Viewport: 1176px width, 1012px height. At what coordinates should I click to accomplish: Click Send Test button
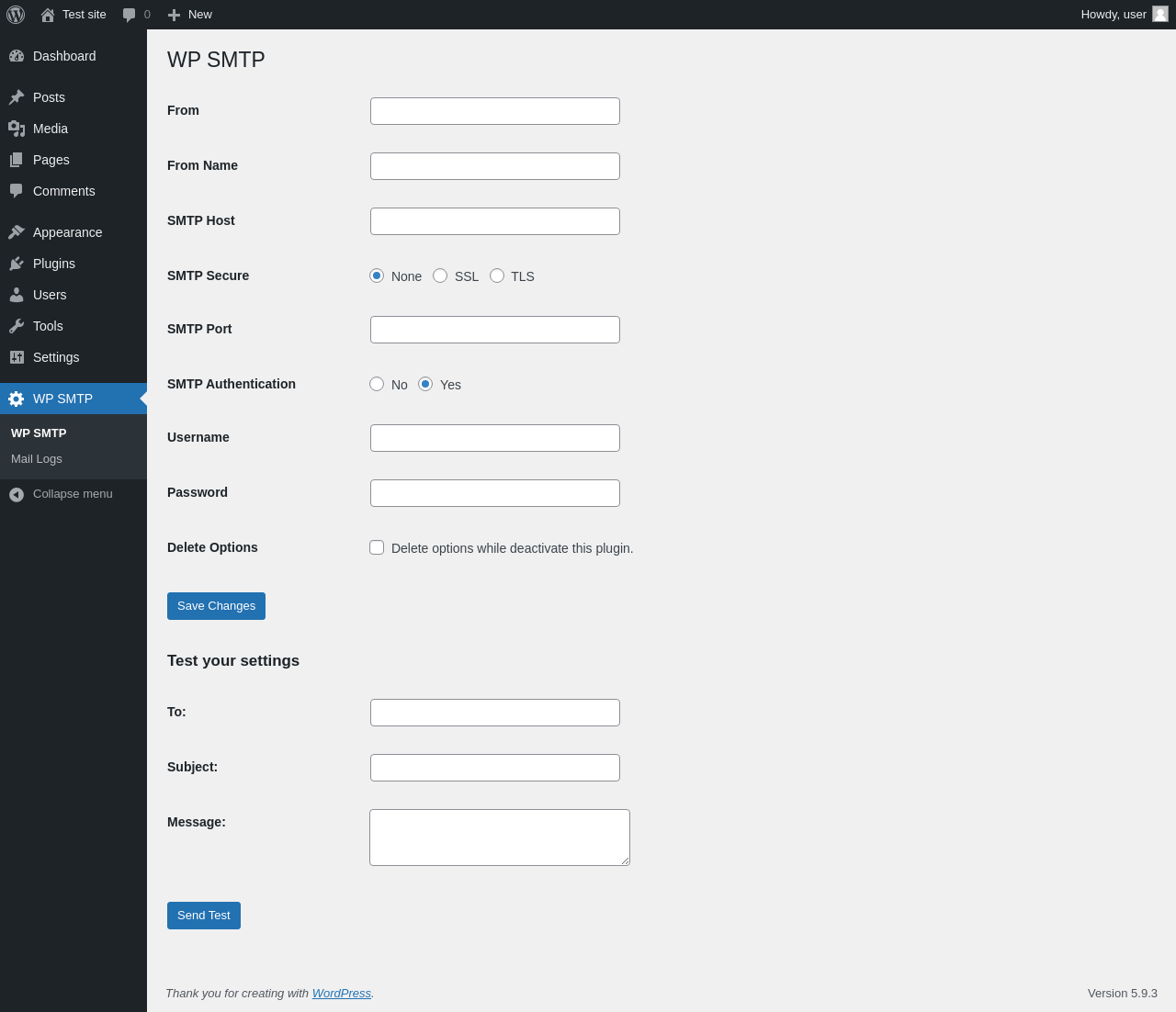(204, 916)
